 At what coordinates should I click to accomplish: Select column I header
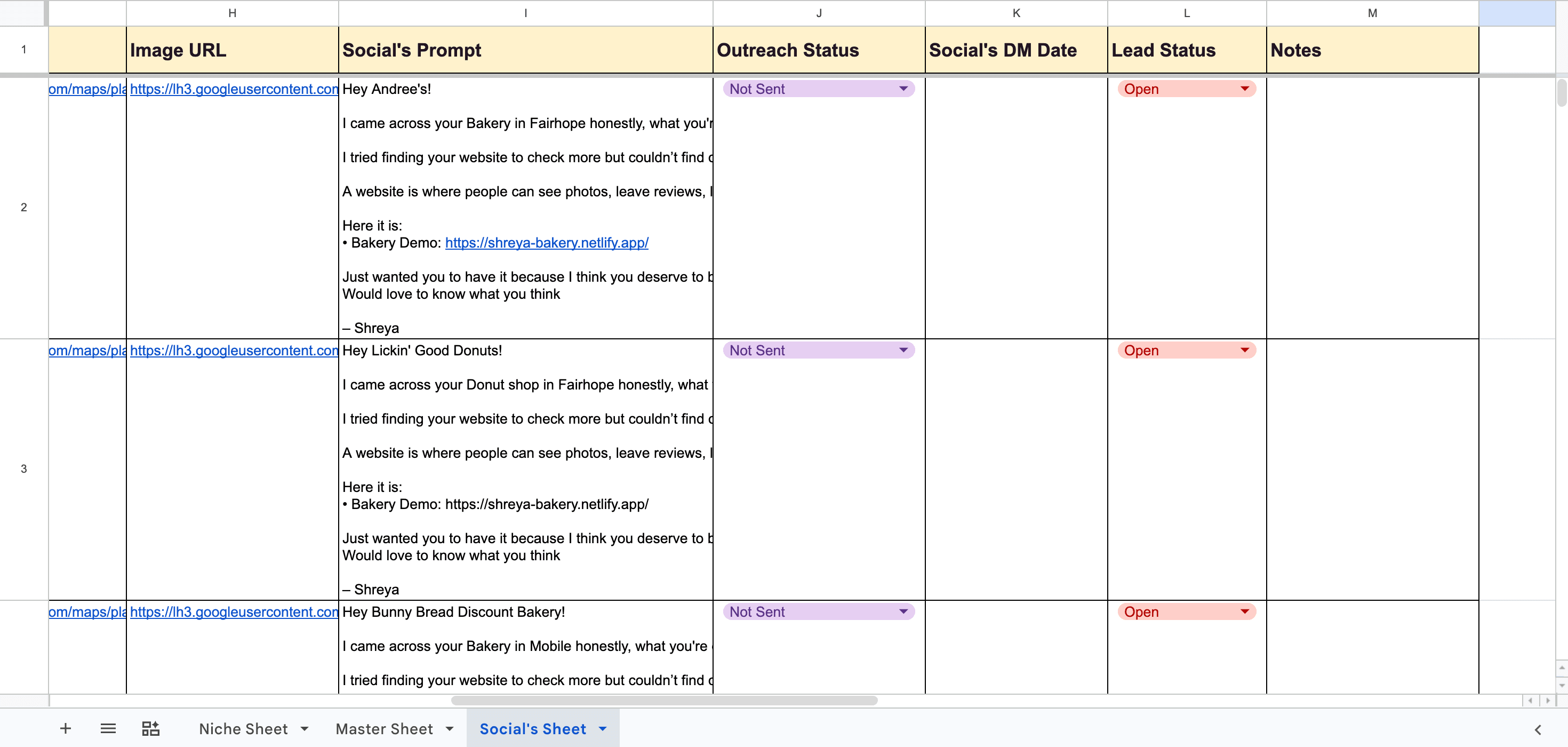coord(525,13)
